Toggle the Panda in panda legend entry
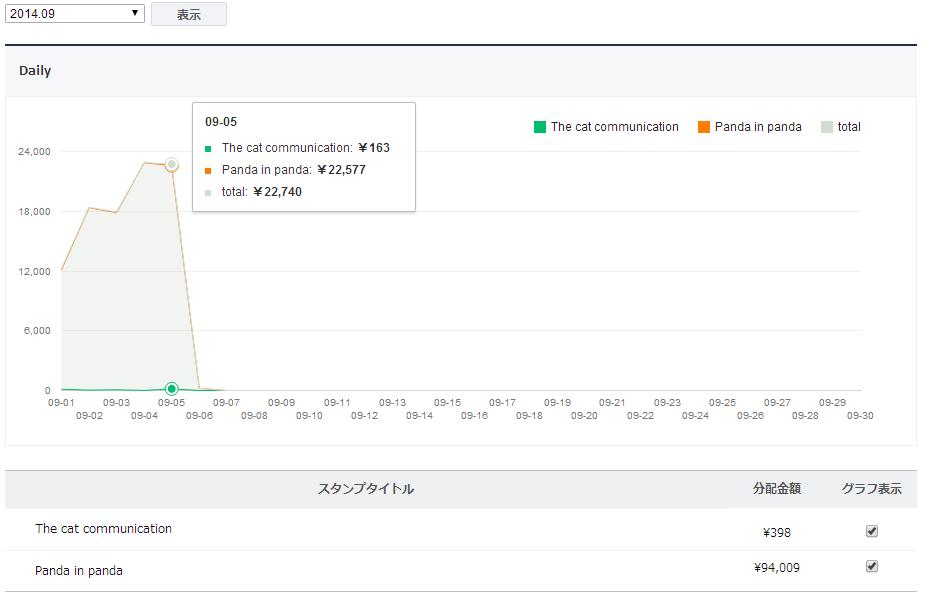 coord(749,127)
